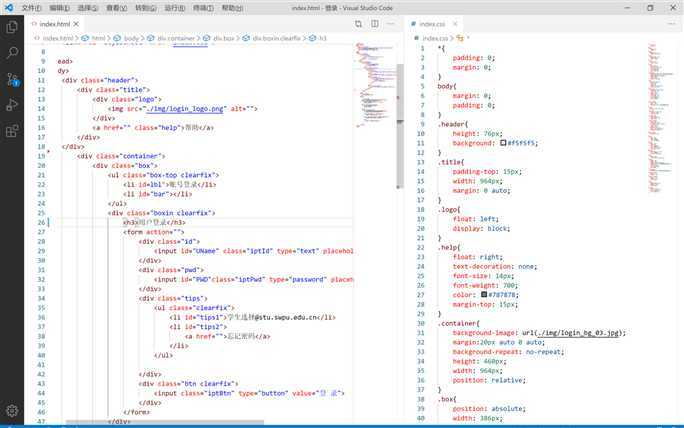Click the background-repeat: no-repeat declaration
The image size is (684, 428).
click(x=508, y=352)
